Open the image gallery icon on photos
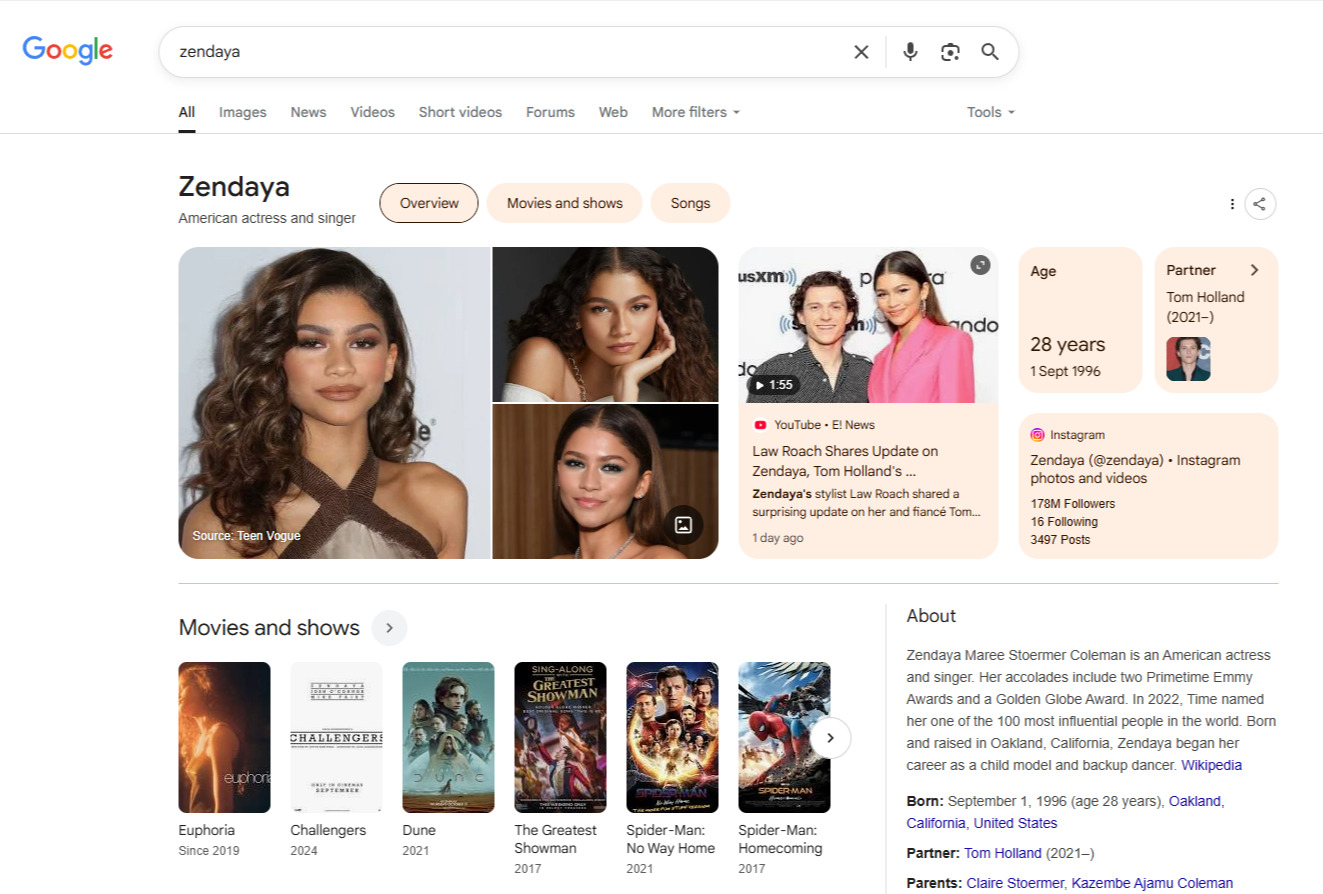The image size is (1323, 894). 684,525
